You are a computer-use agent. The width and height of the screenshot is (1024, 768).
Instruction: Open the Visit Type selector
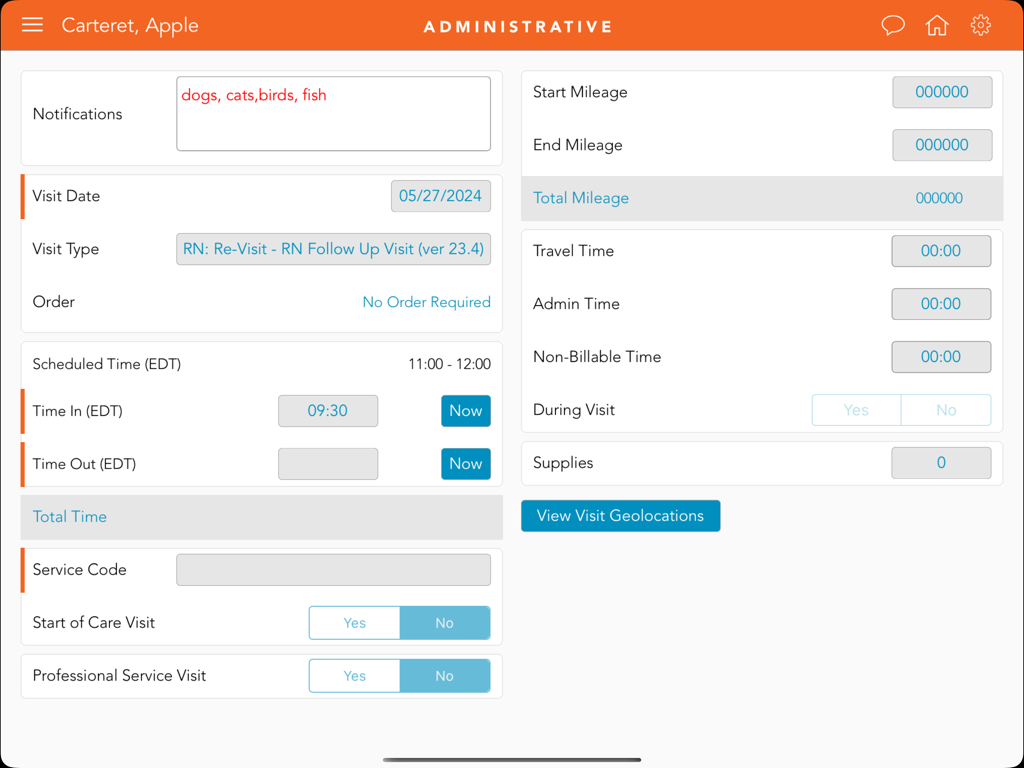pos(333,249)
